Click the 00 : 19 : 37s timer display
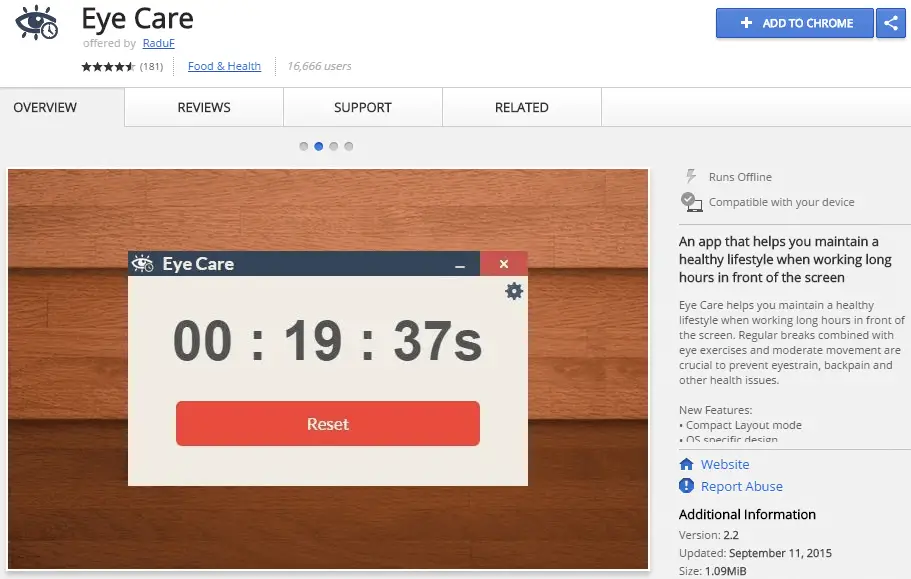 [x=328, y=341]
